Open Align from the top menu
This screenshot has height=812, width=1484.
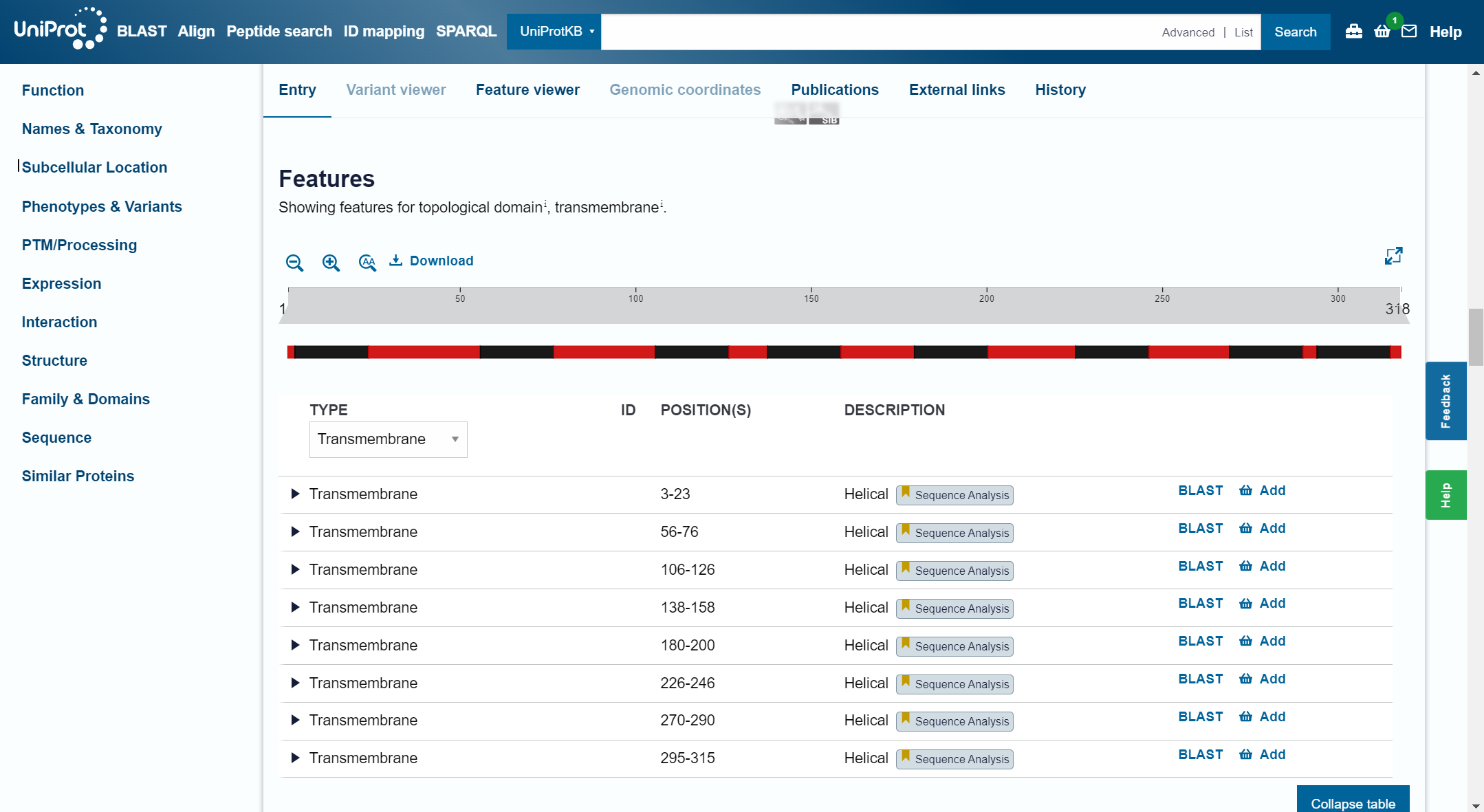coord(196,32)
